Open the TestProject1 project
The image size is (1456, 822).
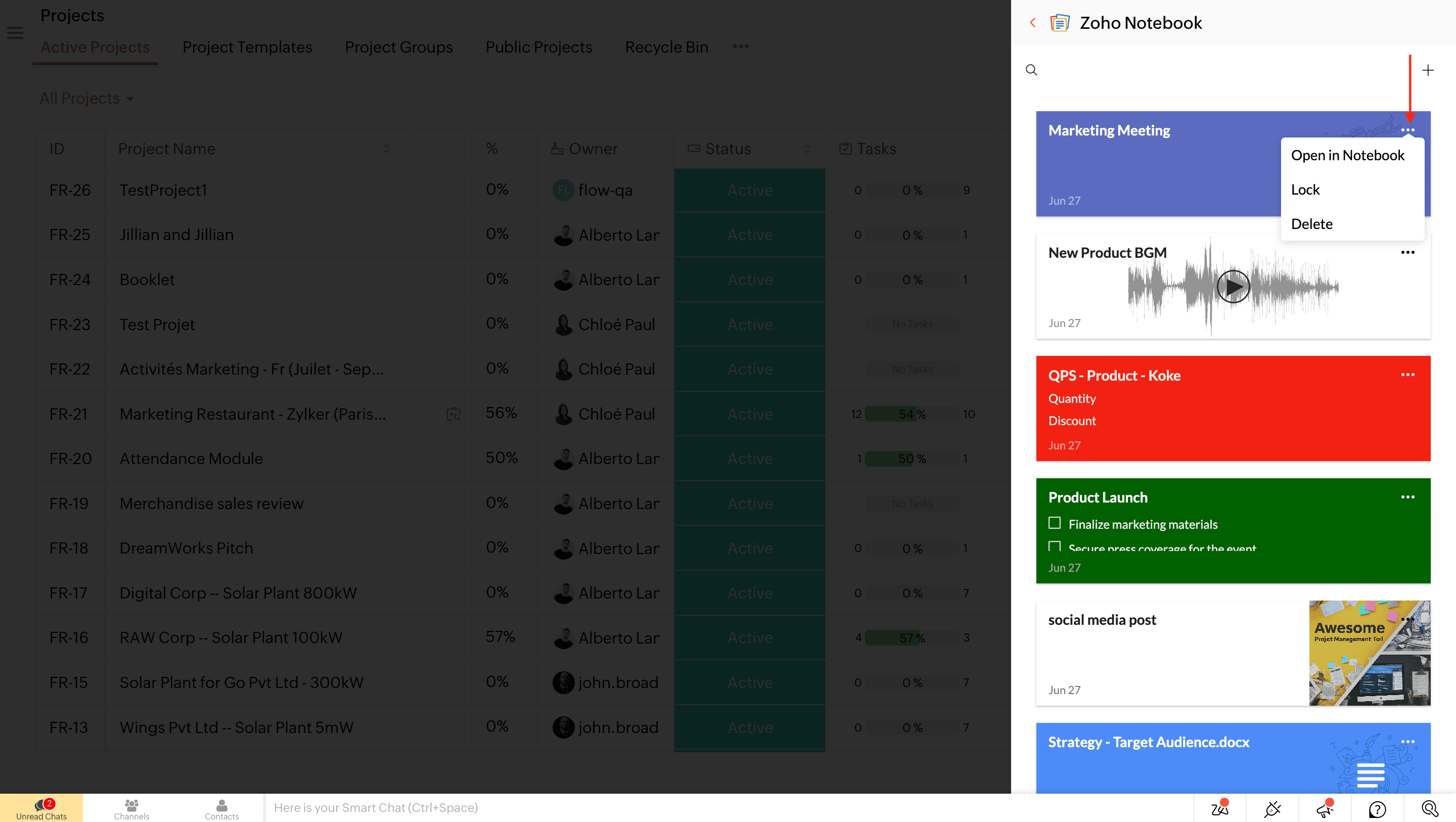163,190
